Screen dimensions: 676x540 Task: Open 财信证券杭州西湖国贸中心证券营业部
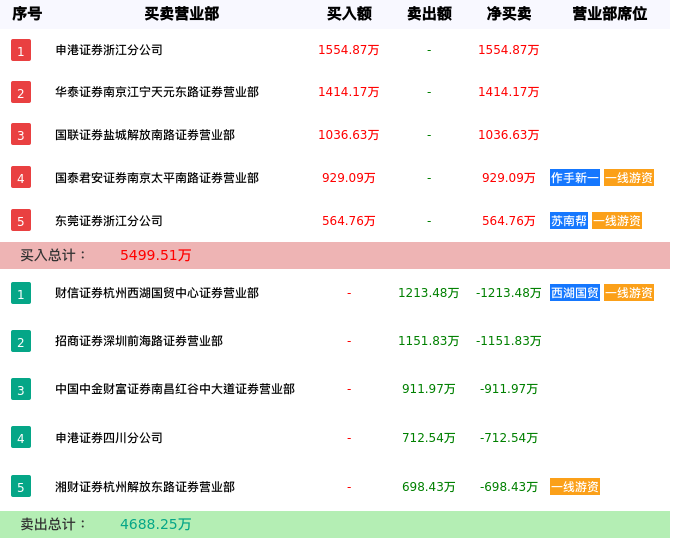(x=157, y=293)
